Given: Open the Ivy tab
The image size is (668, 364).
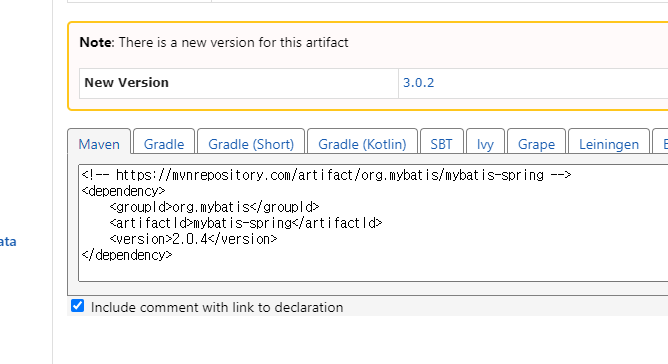Looking at the screenshot, I should (485, 144).
